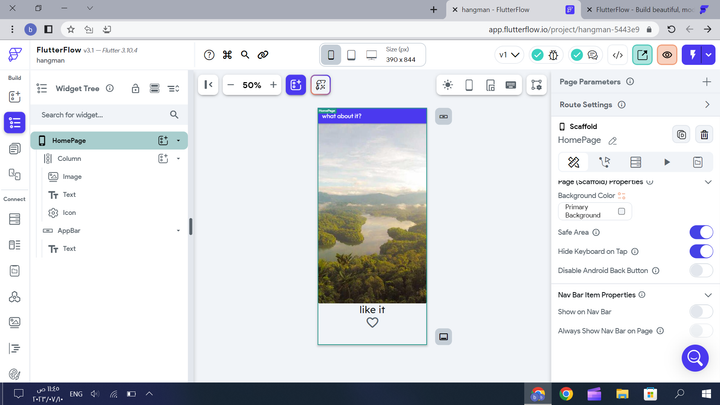Enable Disable Android Back Button switch
This screenshot has width=720, height=405.
(701, 270)
